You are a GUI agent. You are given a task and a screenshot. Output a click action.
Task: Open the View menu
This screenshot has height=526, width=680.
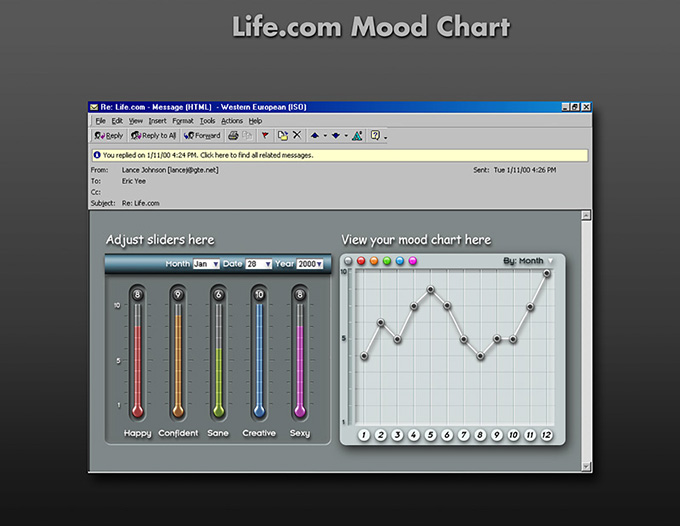[136, 121]
